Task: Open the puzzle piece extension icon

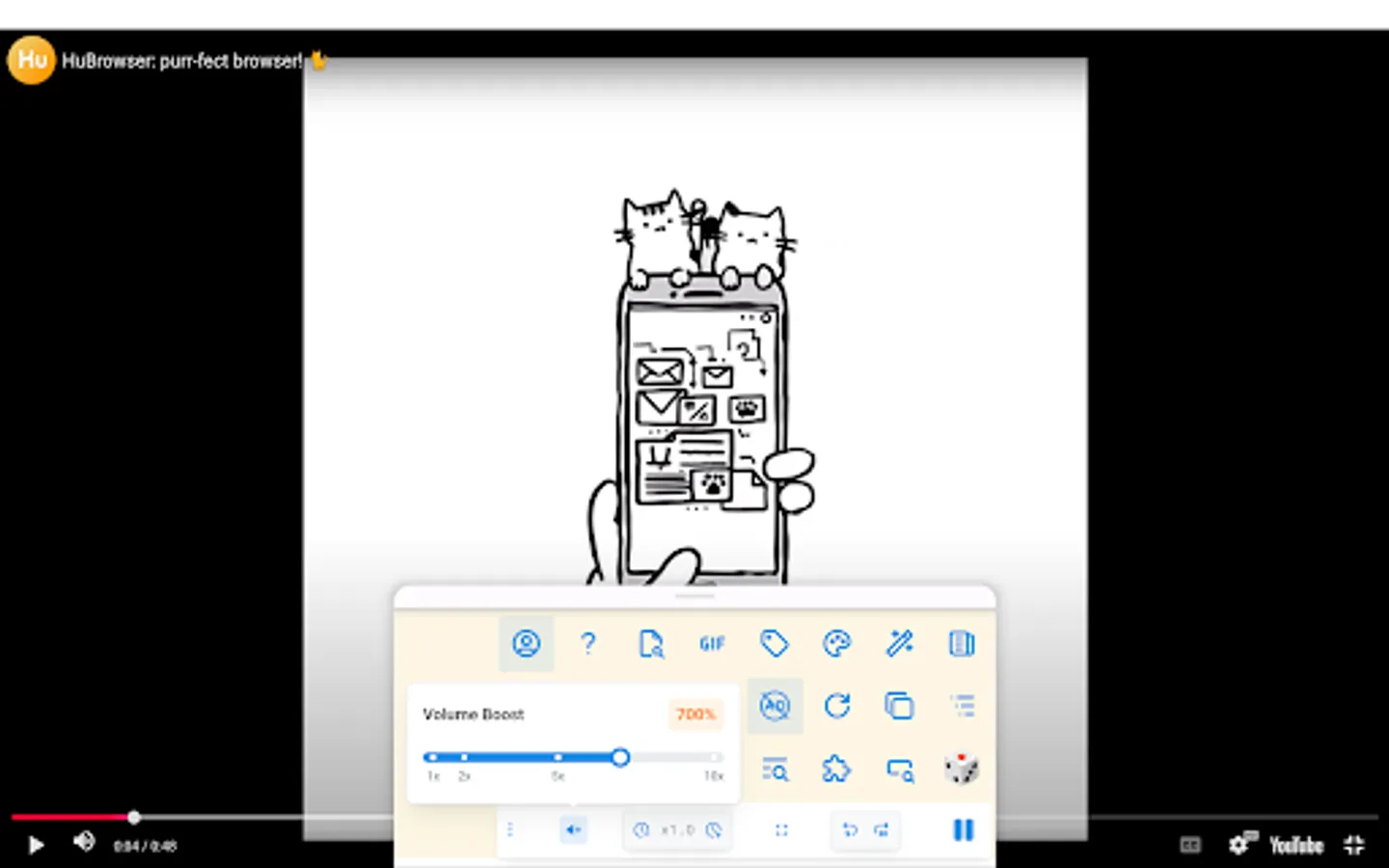Action: [x=836, y=769]
